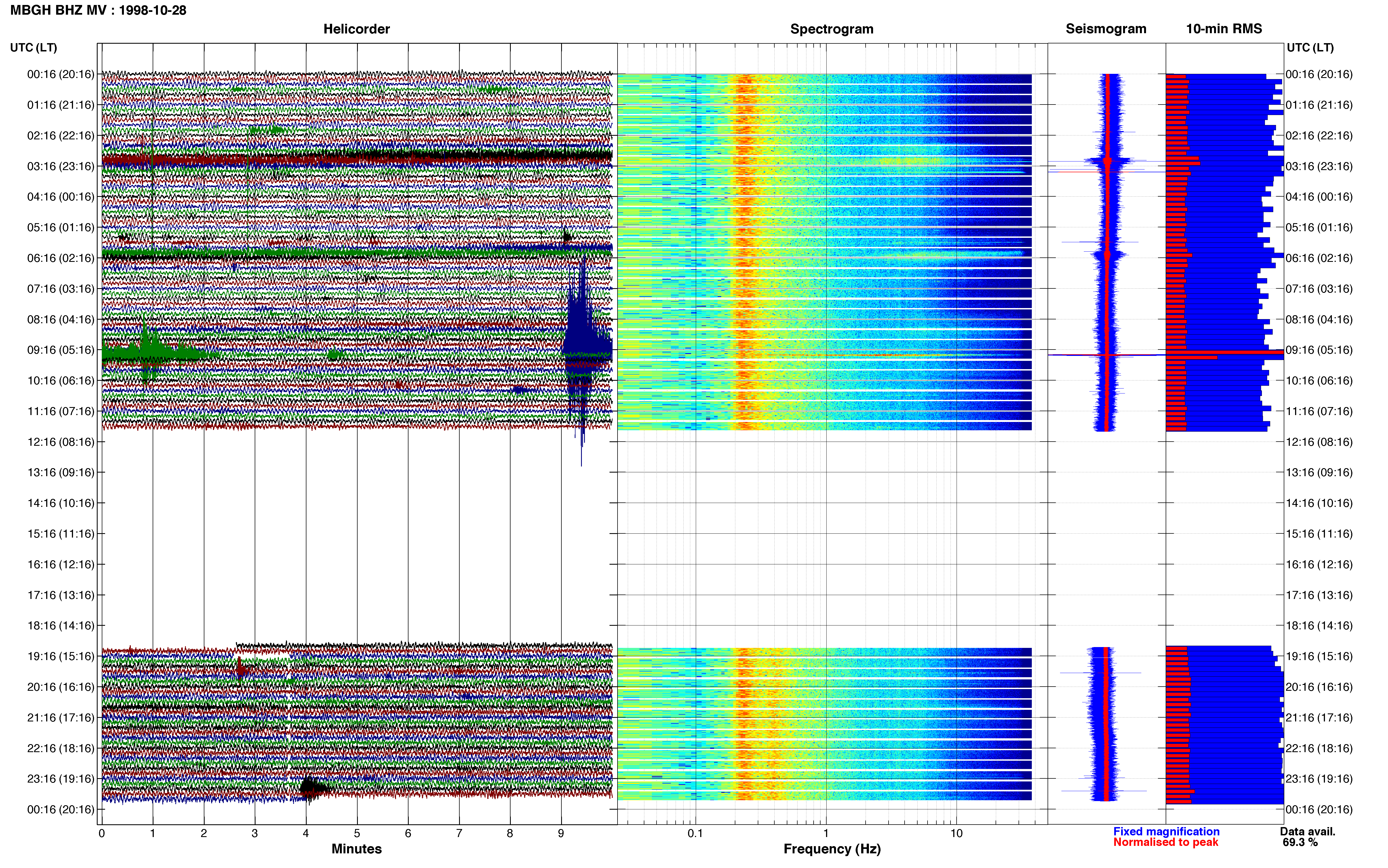Click the 'Frequency (Hz)' x-axis label
Screen dimensions: 1388x868
coord(832,849)
